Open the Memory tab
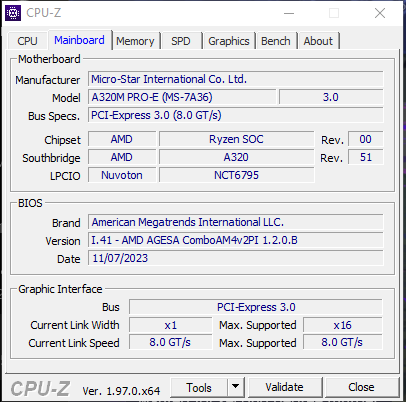The image size is (406, 402). [135, 41]
